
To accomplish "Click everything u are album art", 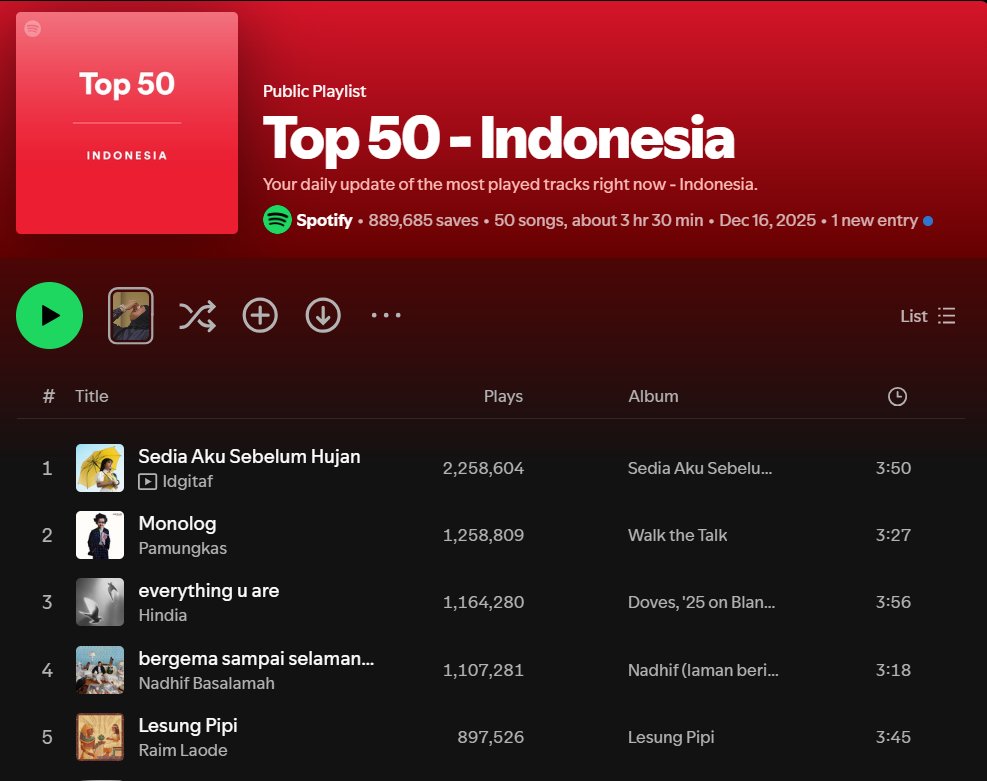I will pyautogui.click(x=99, y=602).
